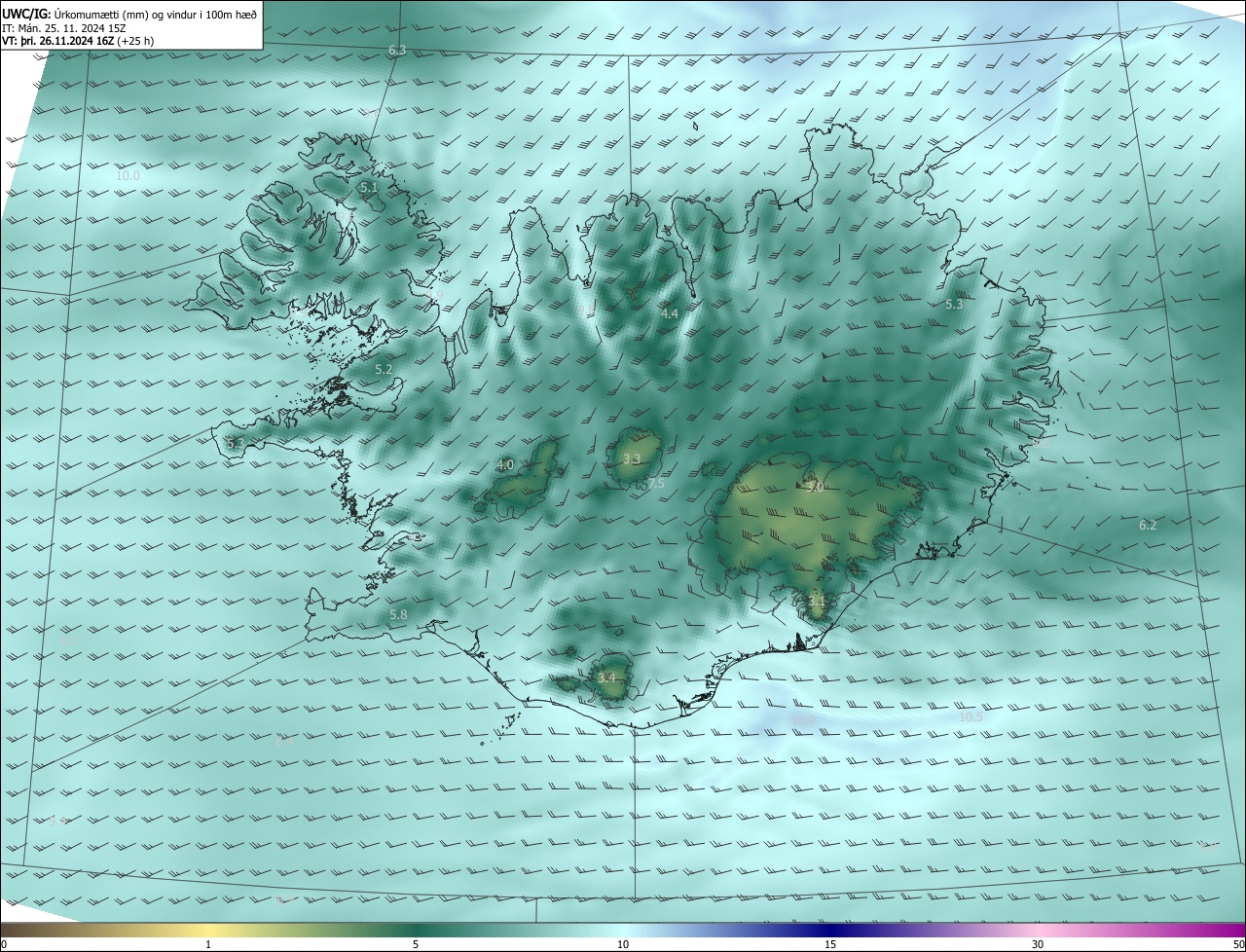Click the 5.8 value on the southwest peninsula
Image resolution: width=1246 pixels, height=952 pixels.
(398, 615)
